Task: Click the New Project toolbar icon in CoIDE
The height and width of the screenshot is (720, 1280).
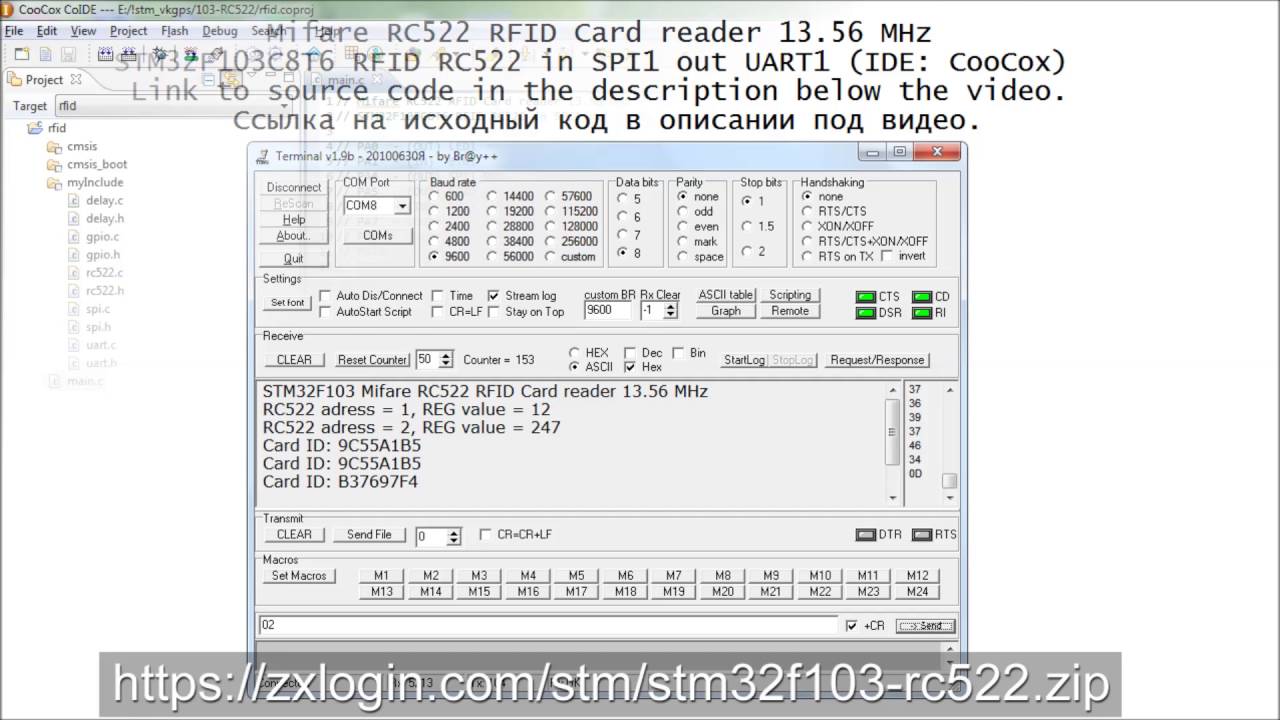Action: coord(22,54)
